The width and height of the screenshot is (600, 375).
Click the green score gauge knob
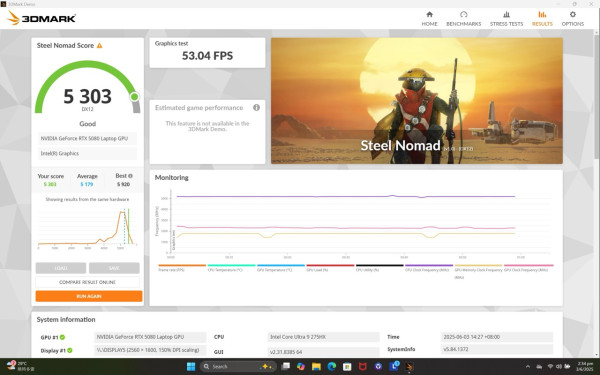click(134, 96)
